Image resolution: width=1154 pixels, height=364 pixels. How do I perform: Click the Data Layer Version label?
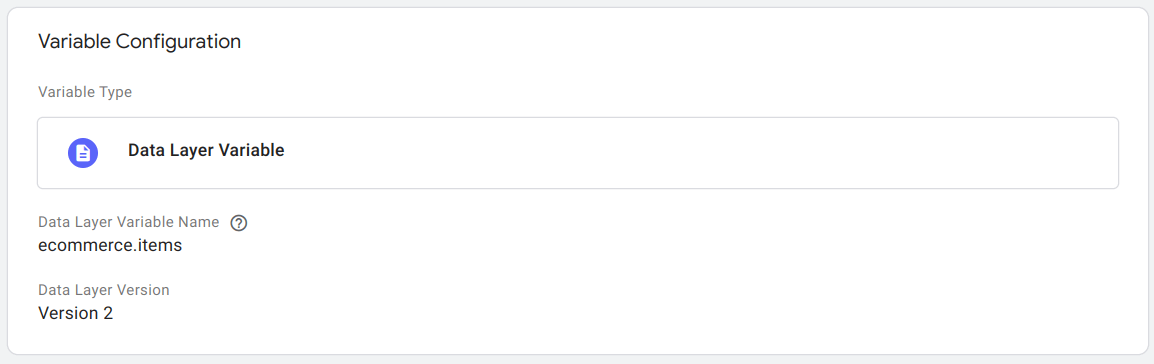(104, 290)
